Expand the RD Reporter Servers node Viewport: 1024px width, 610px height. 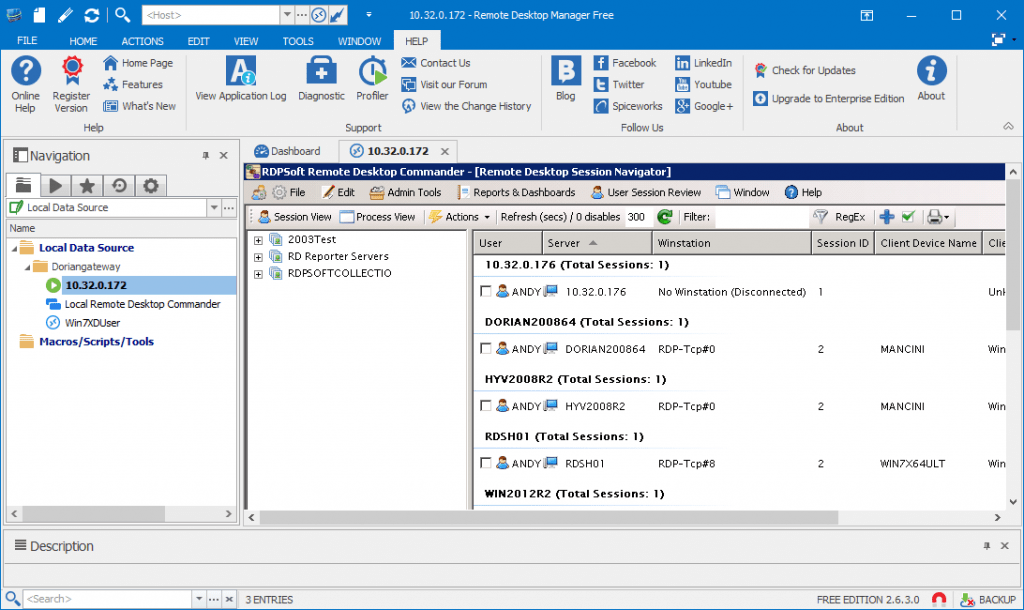(x=258, y=256)
